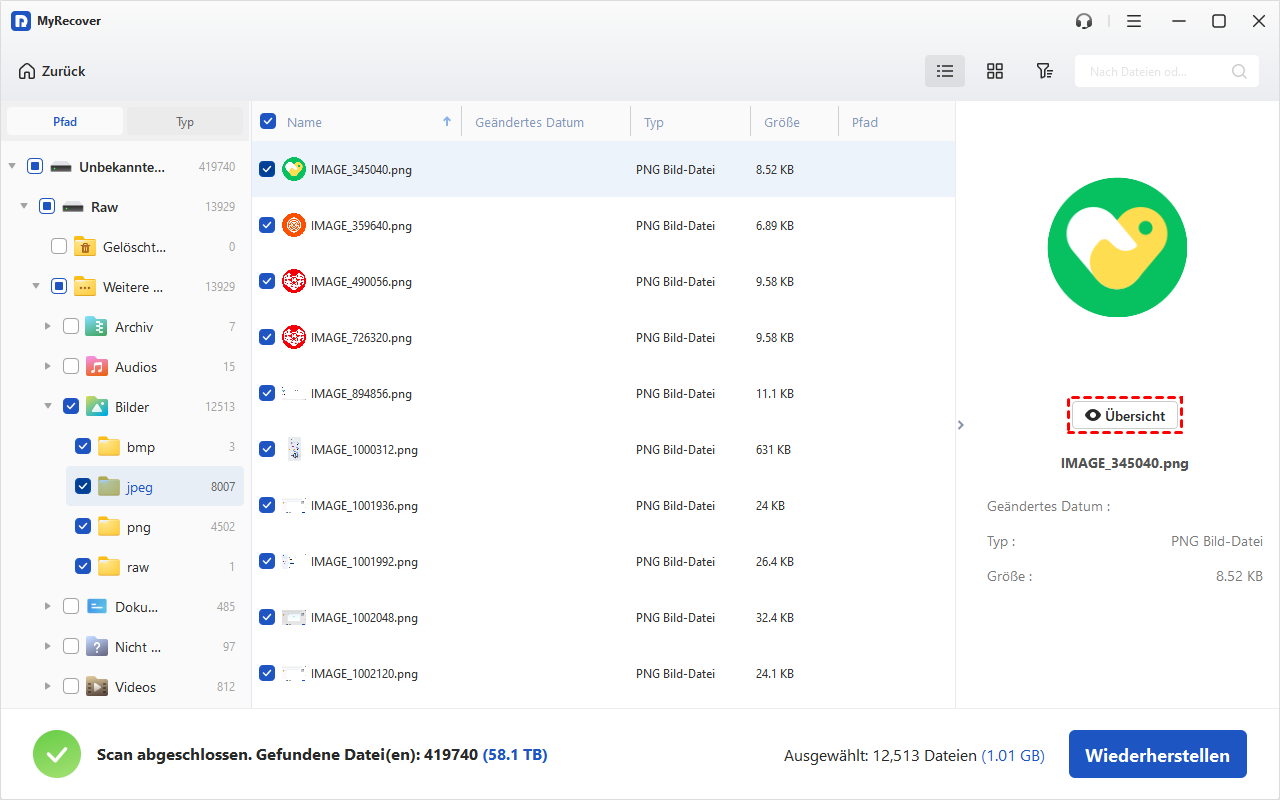Viewport: 1280px width, 800px height.
Task: Click the home icon beside Zurück
Action: (x=27, y=71)
